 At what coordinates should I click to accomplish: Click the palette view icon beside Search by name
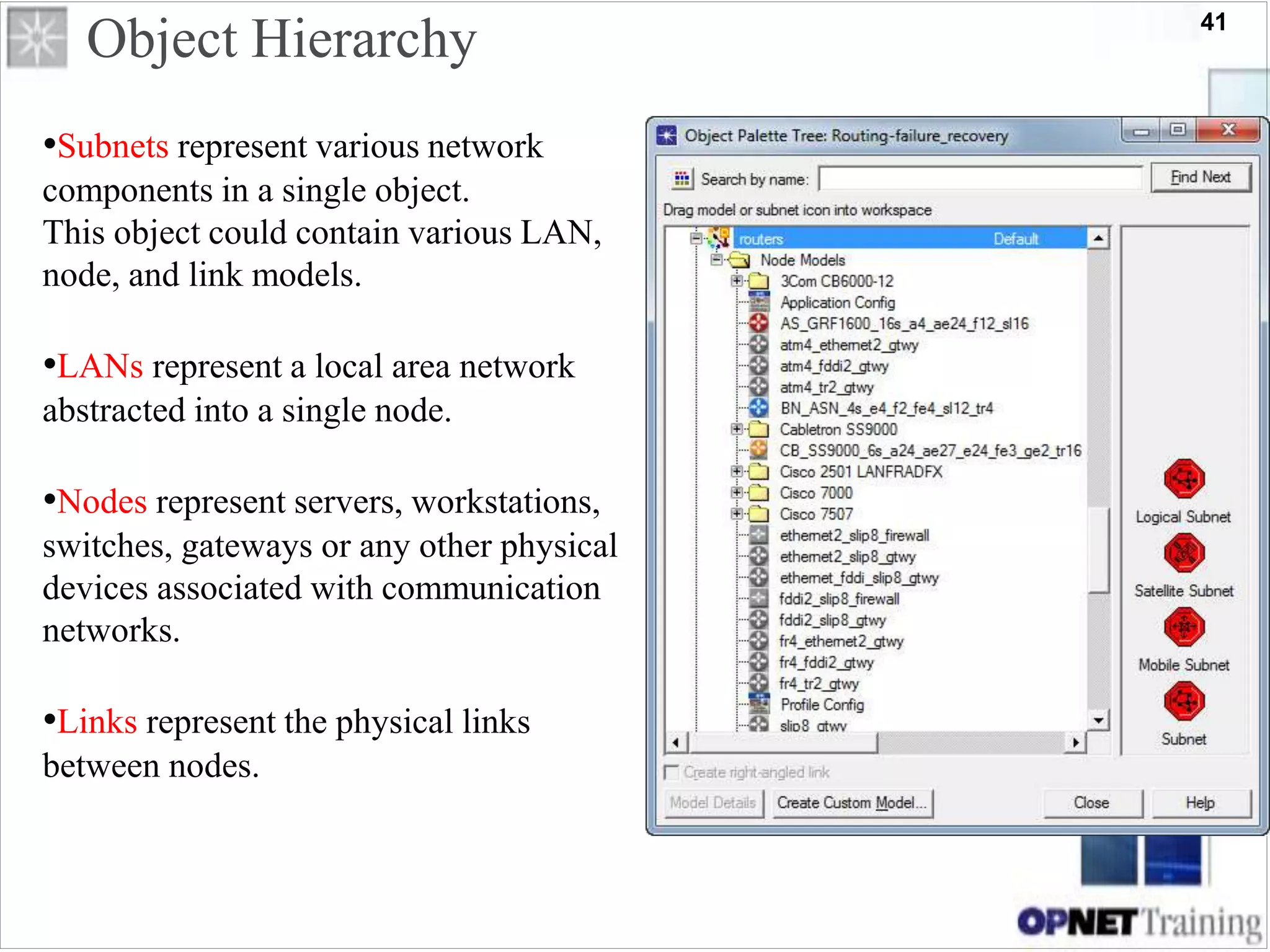click(x=682, y=179)
